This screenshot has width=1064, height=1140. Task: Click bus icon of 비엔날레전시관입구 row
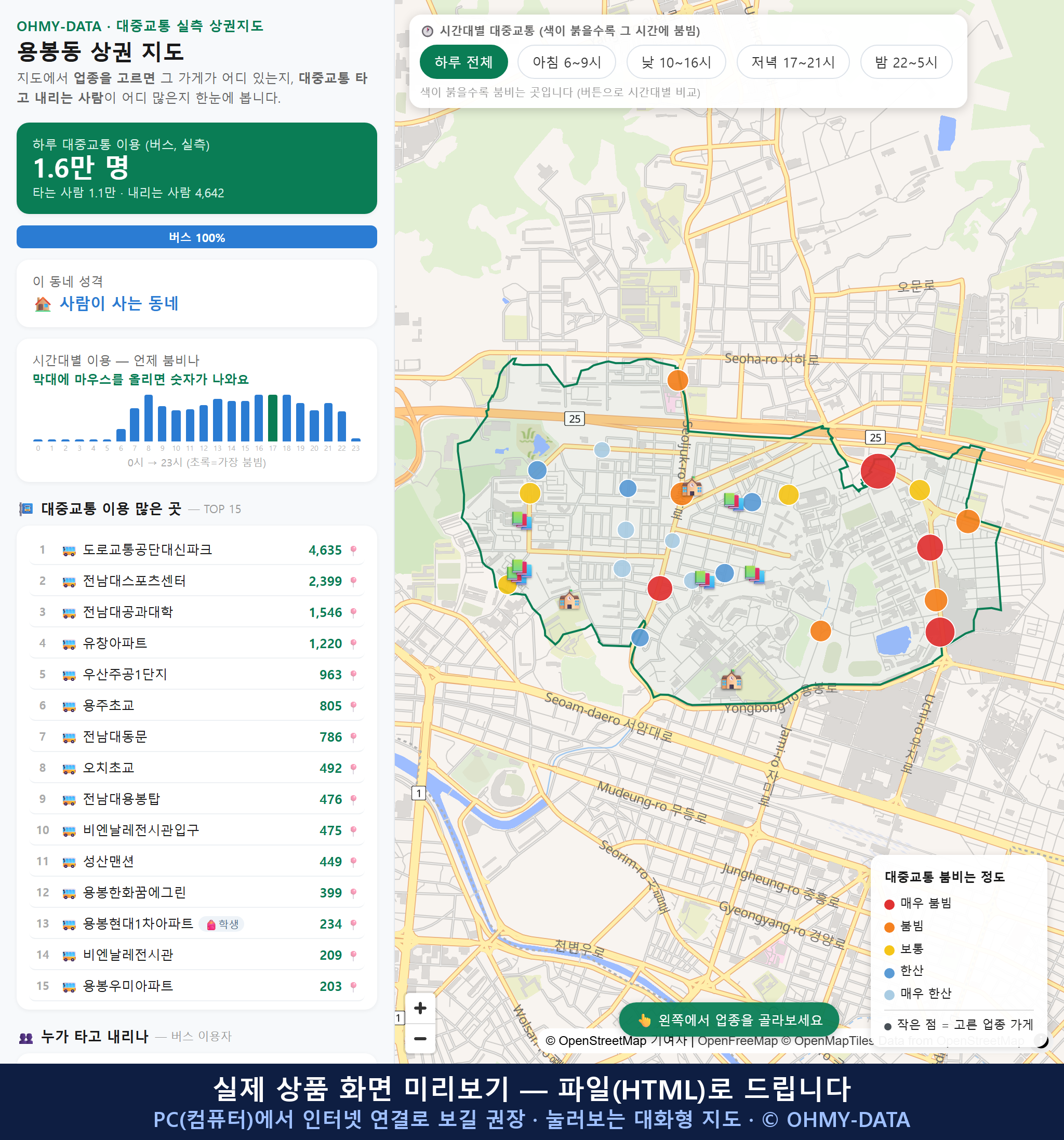point(69,831)
